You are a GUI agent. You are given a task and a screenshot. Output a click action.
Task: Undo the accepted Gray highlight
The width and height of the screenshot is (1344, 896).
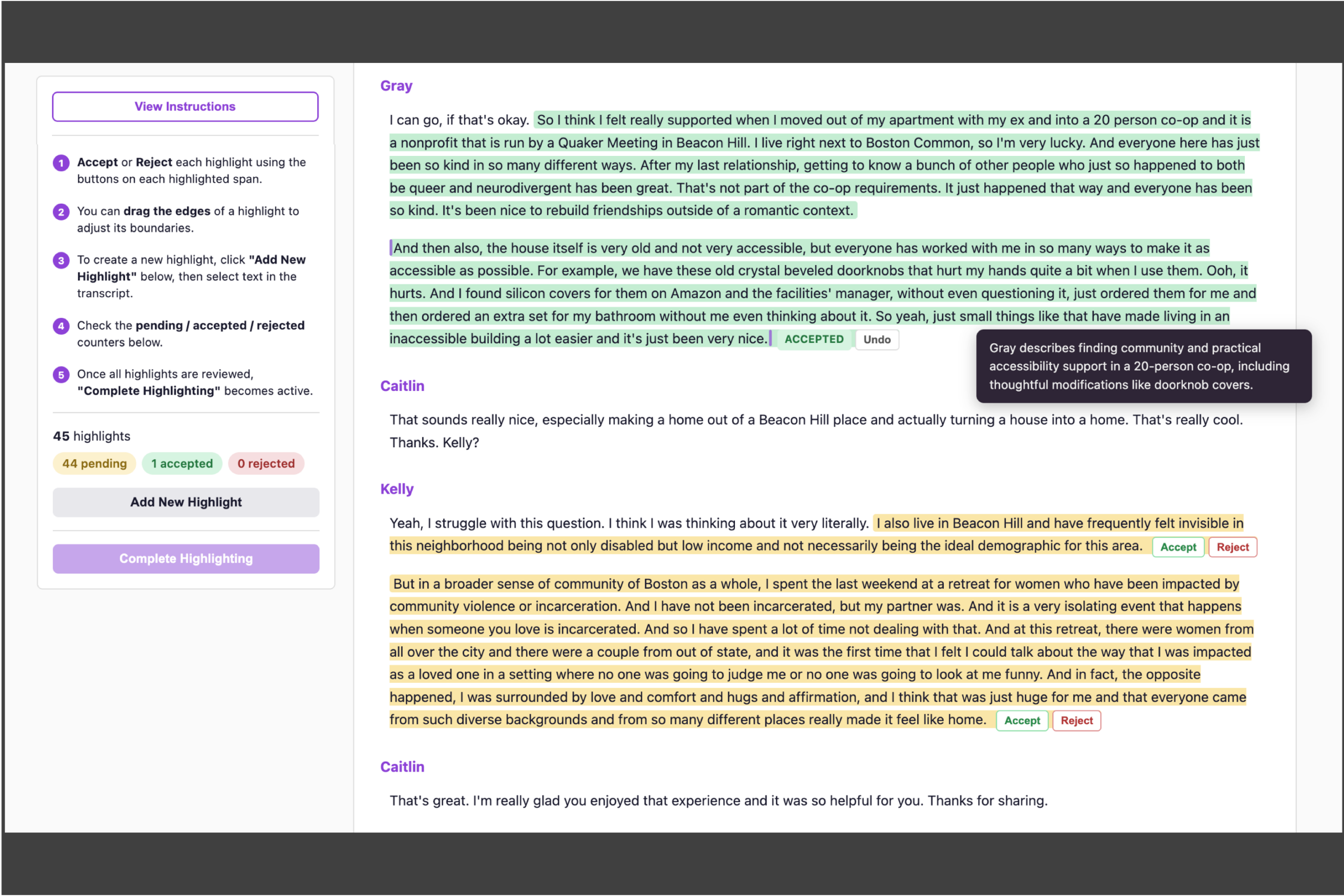click(x=877, y=340)
